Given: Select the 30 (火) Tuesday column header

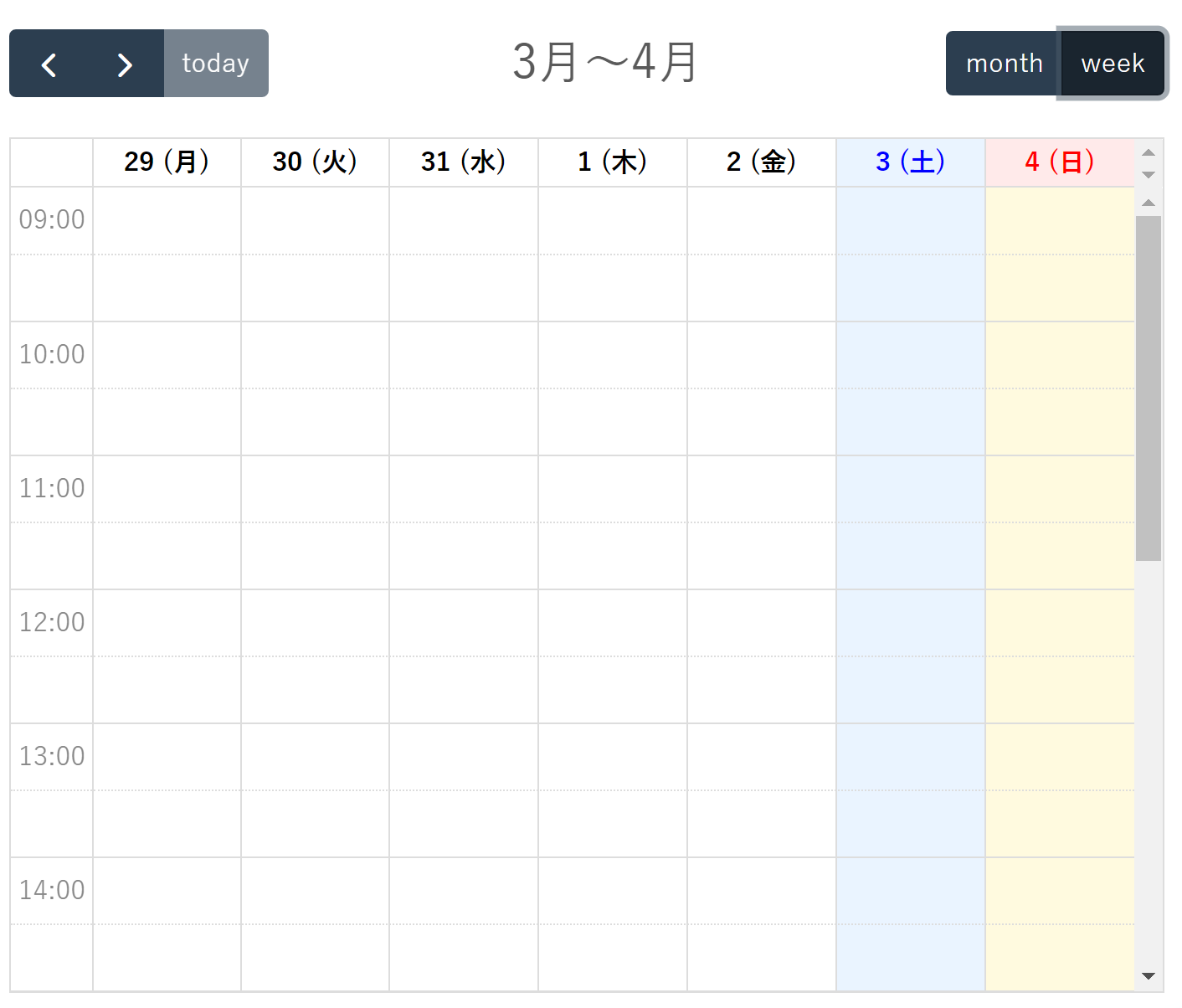Looking at the screenshot, I should (315, 162).
